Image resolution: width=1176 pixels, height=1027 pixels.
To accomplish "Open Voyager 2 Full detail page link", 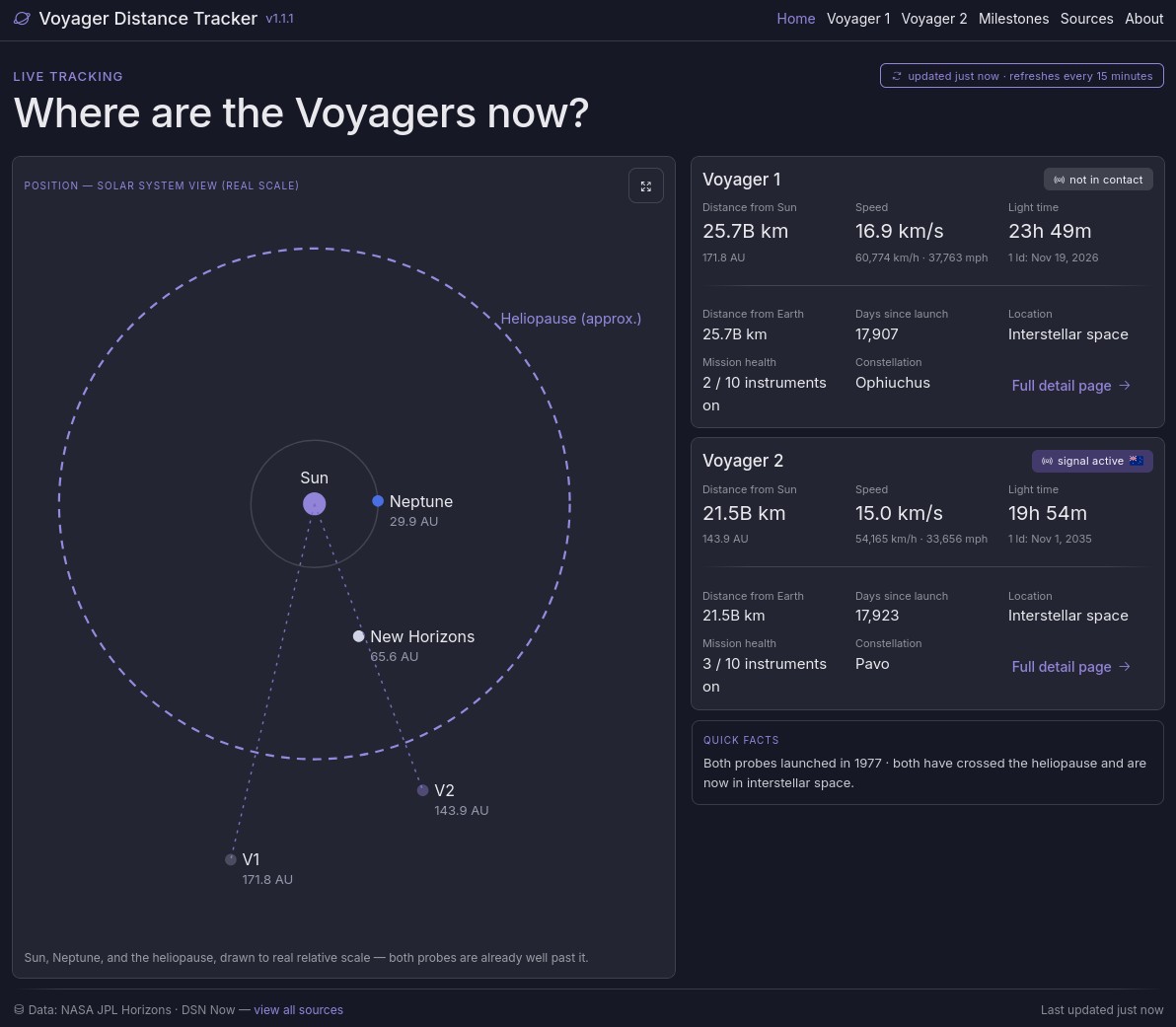I will click(1070, 667).
